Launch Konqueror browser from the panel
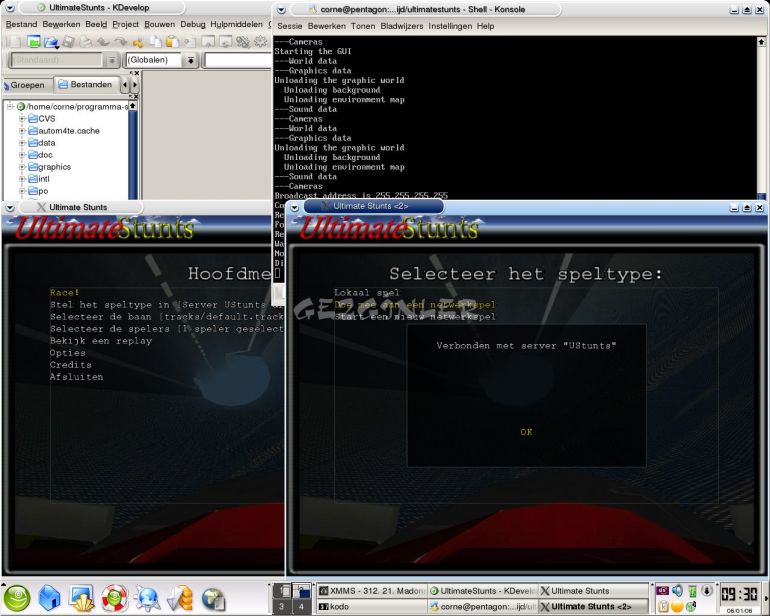Viewport: 770px width, 616px height. [147, 598]
